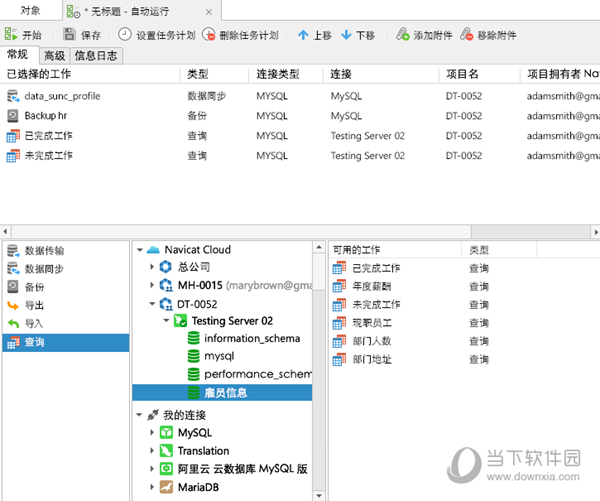Click the 可用的工作 column header
The image size is (600, 501).
pyautogui.click(x=395, y=250)
